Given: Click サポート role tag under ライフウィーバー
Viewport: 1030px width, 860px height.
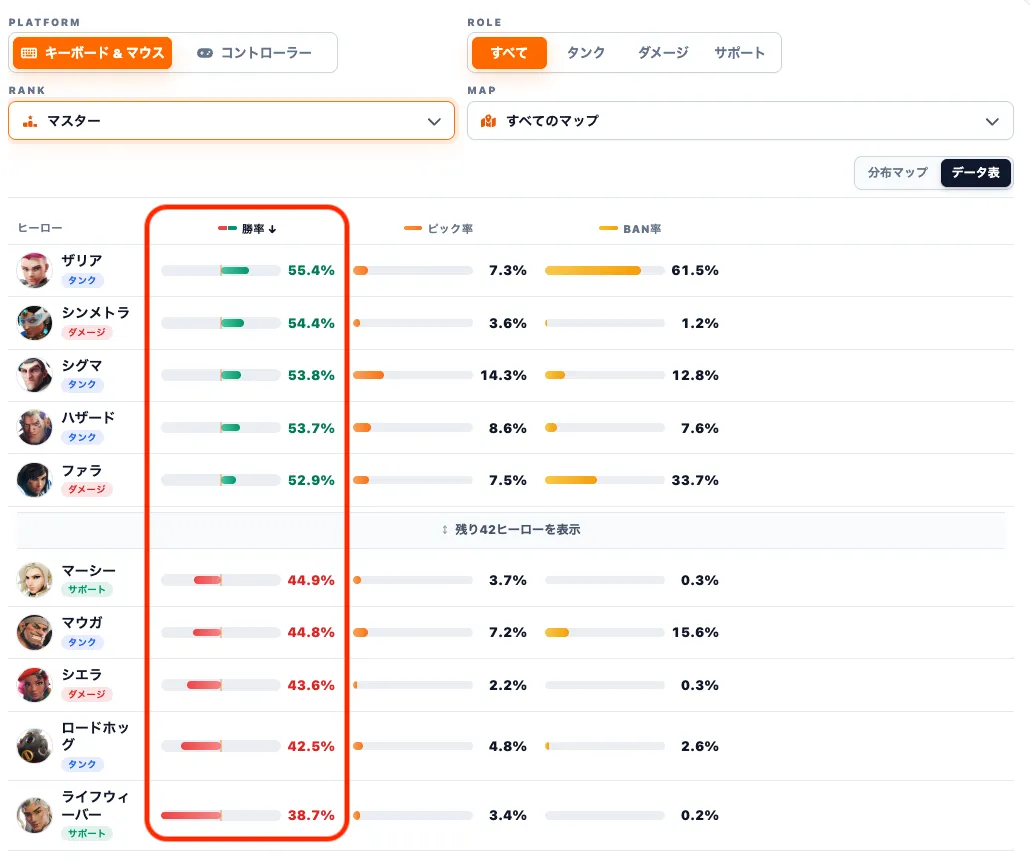Looking at the screenshot, I should [x=87, y=834].
